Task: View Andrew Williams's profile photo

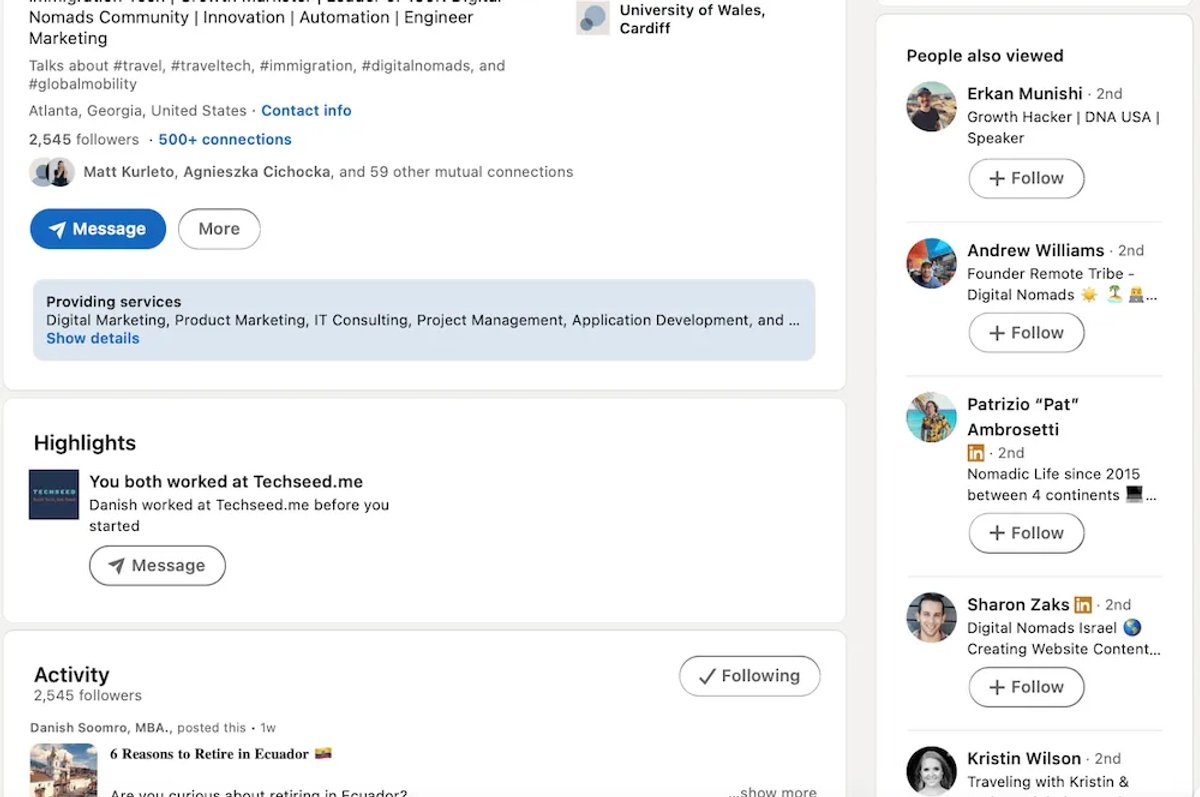Action: [932, 263]
